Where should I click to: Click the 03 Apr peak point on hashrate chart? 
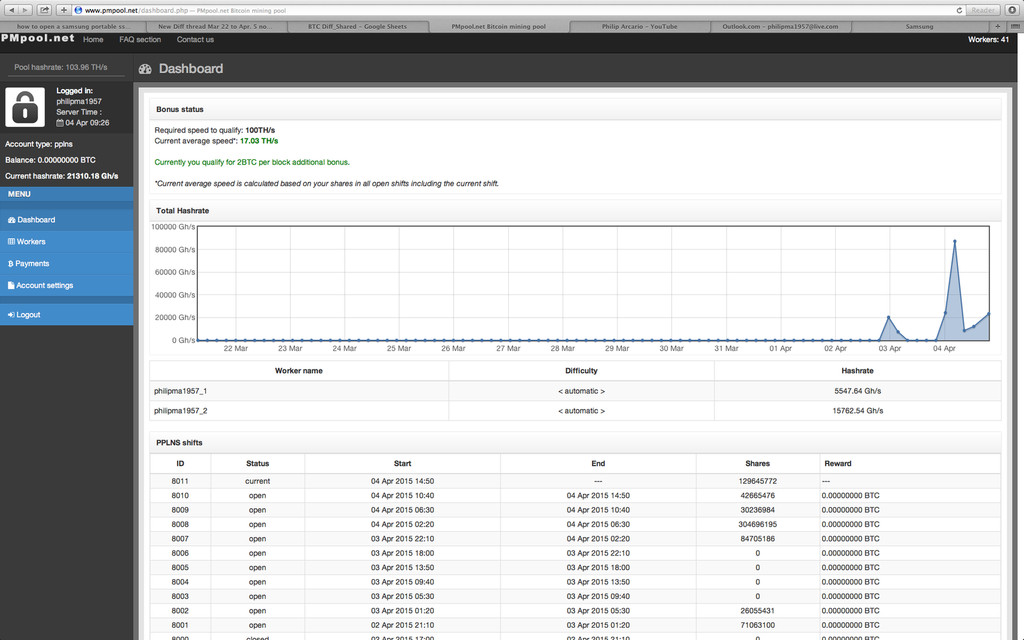(888, 317)
